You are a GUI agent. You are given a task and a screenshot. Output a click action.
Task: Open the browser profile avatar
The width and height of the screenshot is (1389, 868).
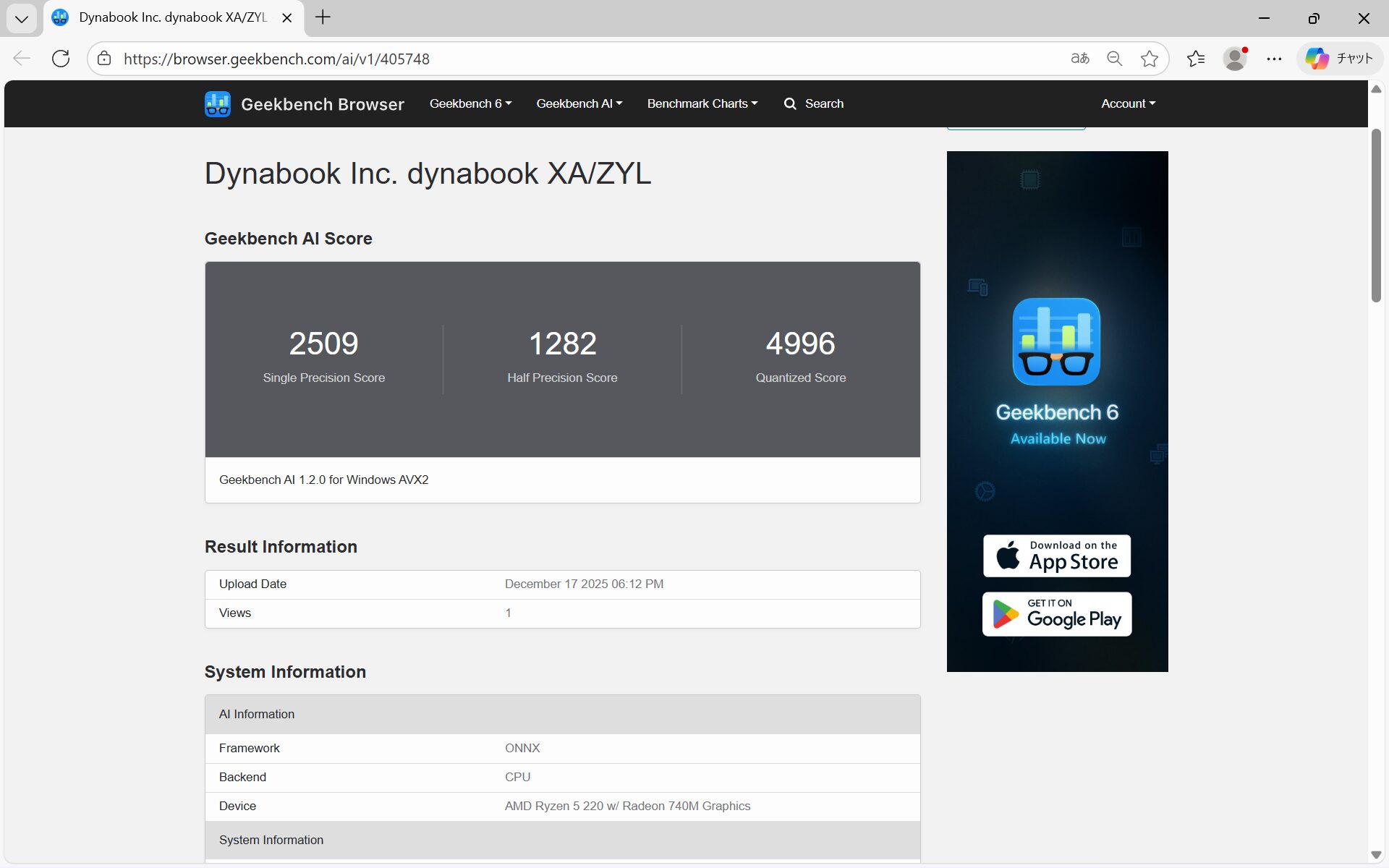(1235, 59)
